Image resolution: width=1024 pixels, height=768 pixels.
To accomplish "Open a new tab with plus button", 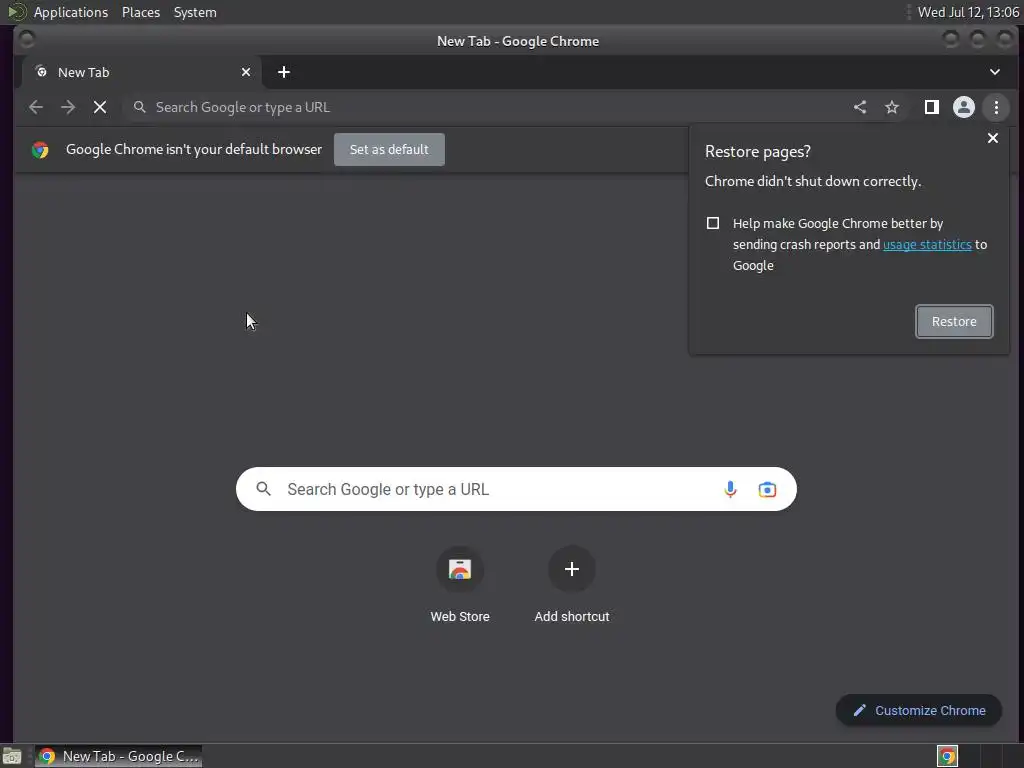I will (x=283, y=72).
